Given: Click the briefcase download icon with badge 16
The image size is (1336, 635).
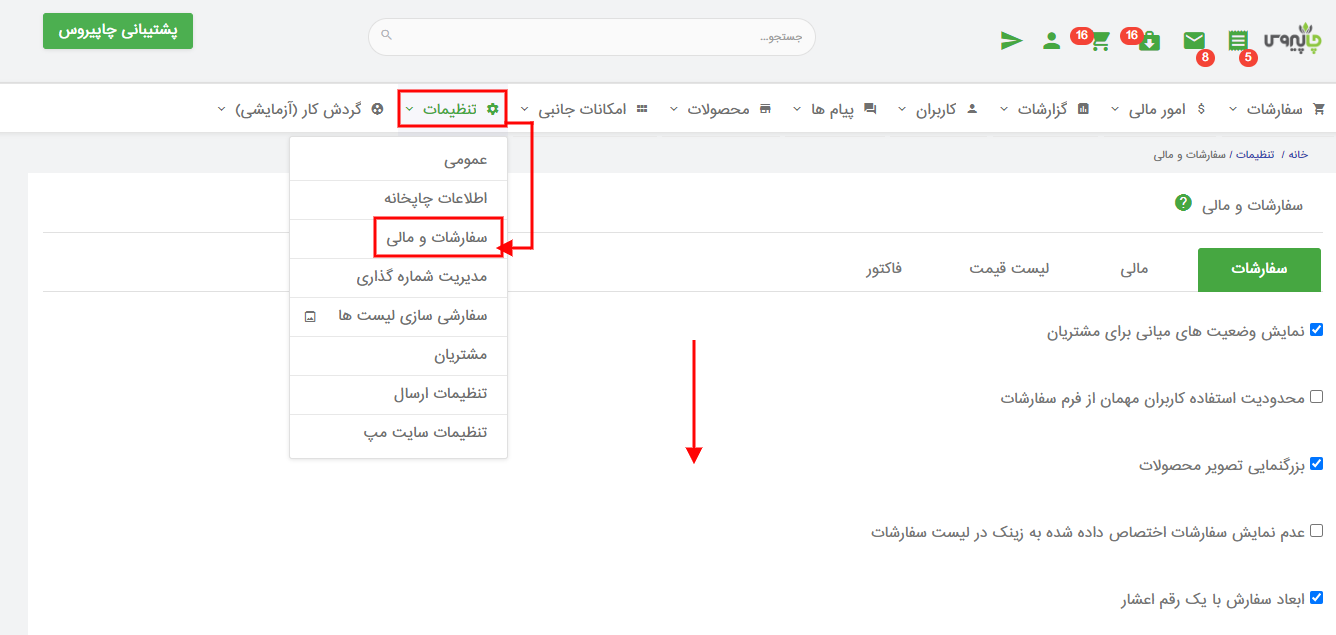Looking at the screenshot, I should 1149,41.
